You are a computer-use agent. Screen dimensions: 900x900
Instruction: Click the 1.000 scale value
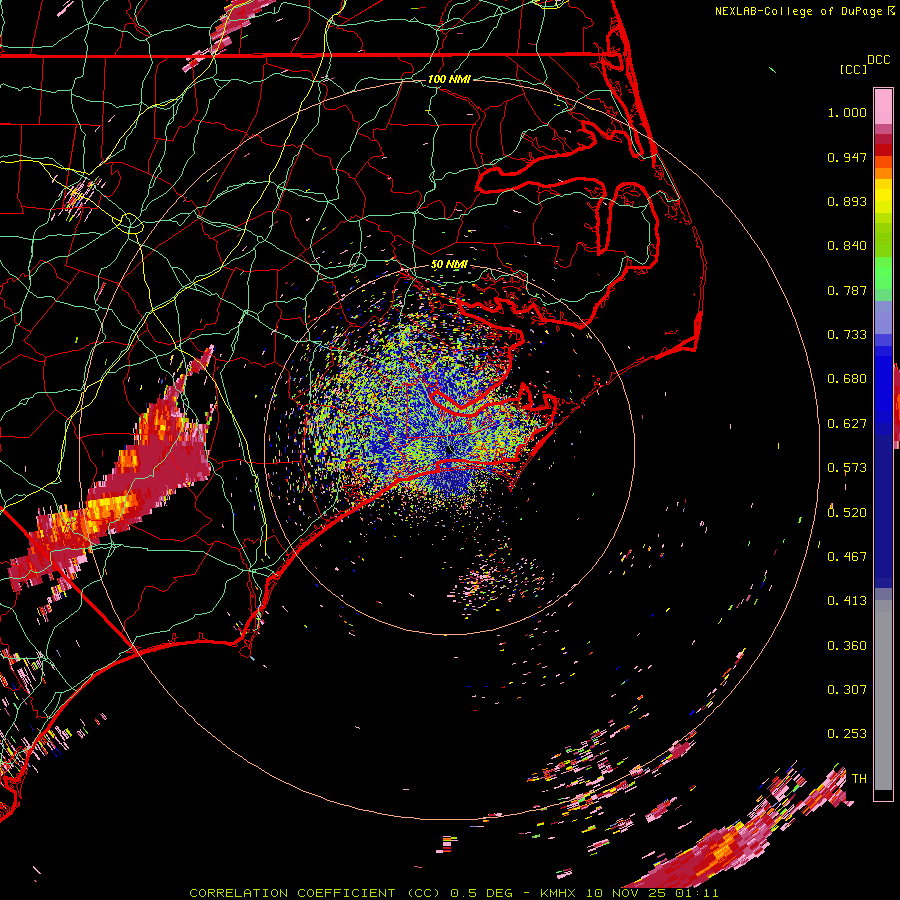[x=847, y=112]
